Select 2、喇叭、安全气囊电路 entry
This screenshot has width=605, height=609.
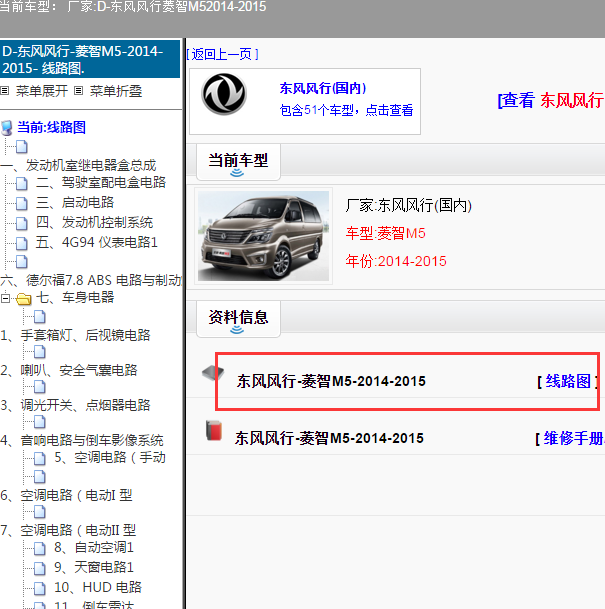(x=69, y=370)
